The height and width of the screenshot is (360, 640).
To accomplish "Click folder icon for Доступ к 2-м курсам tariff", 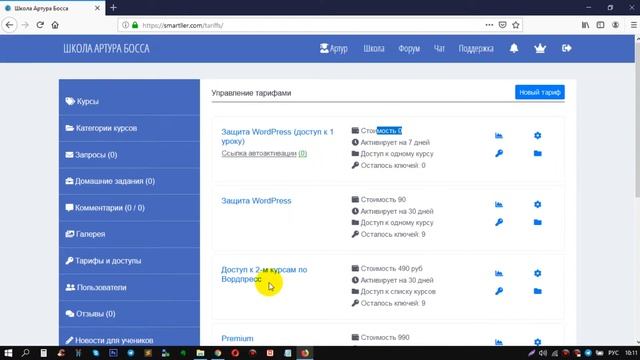I will [538, 291].
